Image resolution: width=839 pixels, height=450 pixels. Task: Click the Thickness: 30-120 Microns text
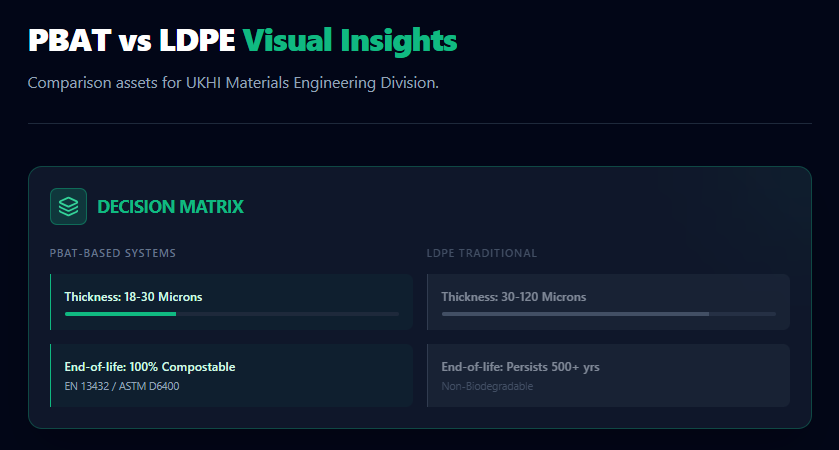pos(514,297)
